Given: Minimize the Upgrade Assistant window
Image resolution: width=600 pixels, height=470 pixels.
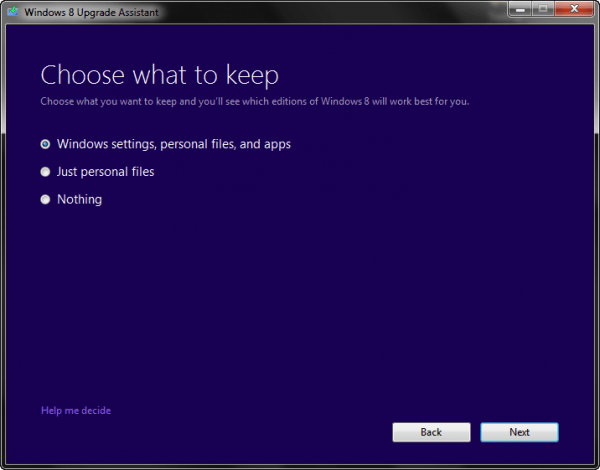Looking at the screenshot, I should [520, 8].
